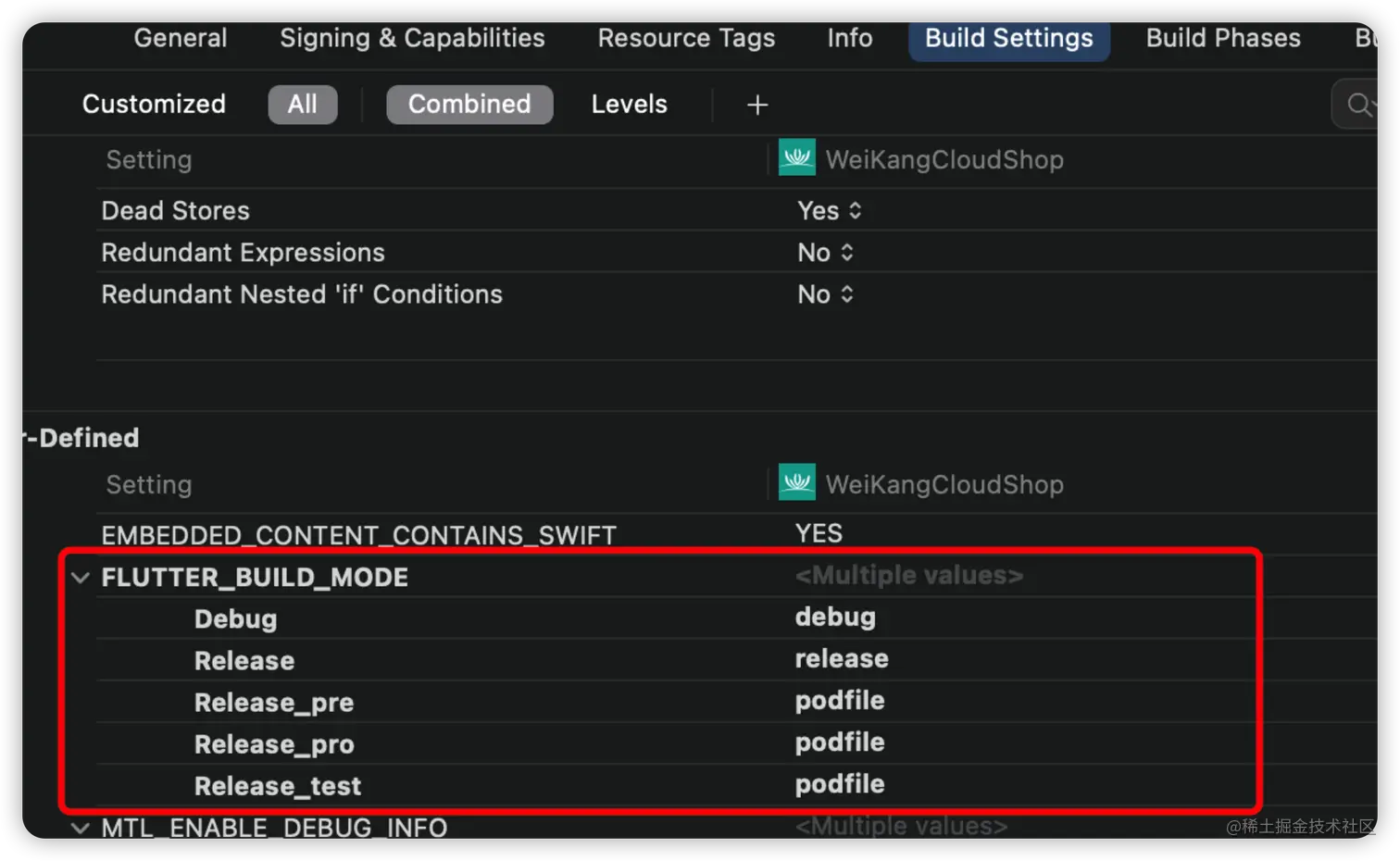Open the General tab
This screenshot has width=1400, height=861.
pos(181,38)
